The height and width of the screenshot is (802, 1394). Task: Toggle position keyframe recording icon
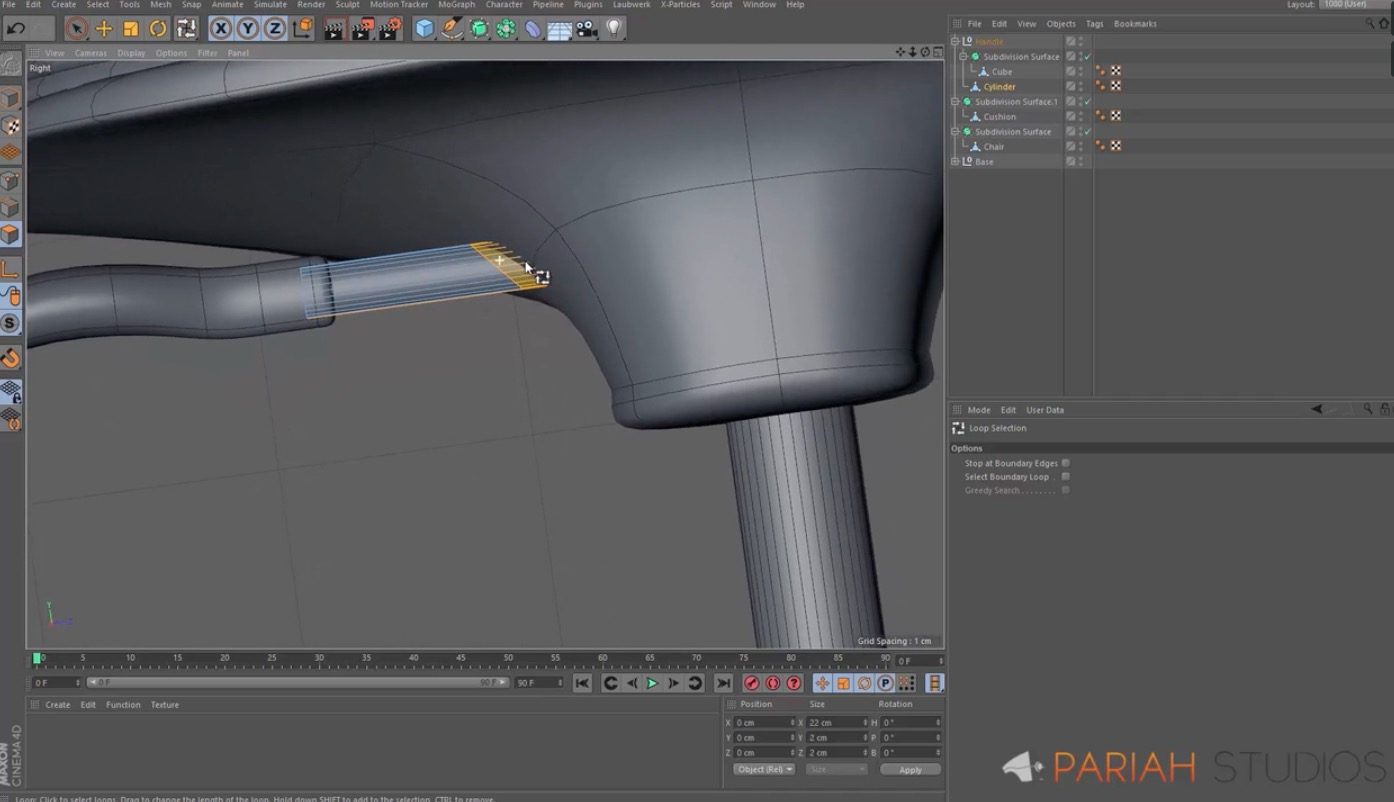tap(822, 683)
